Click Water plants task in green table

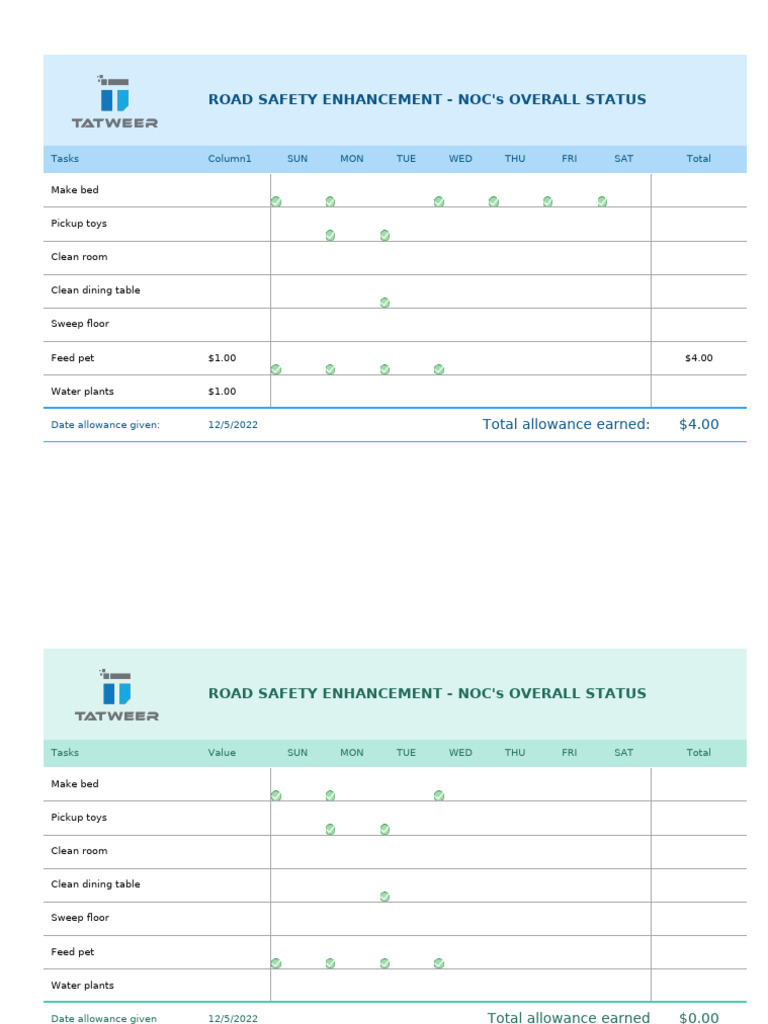pos(82,985)
